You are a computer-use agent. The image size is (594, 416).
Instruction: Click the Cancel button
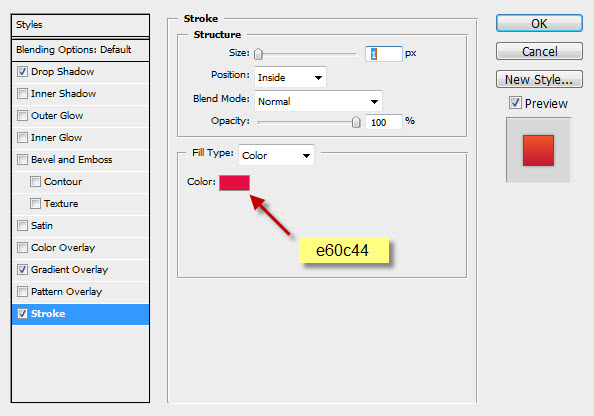[539, 51]
